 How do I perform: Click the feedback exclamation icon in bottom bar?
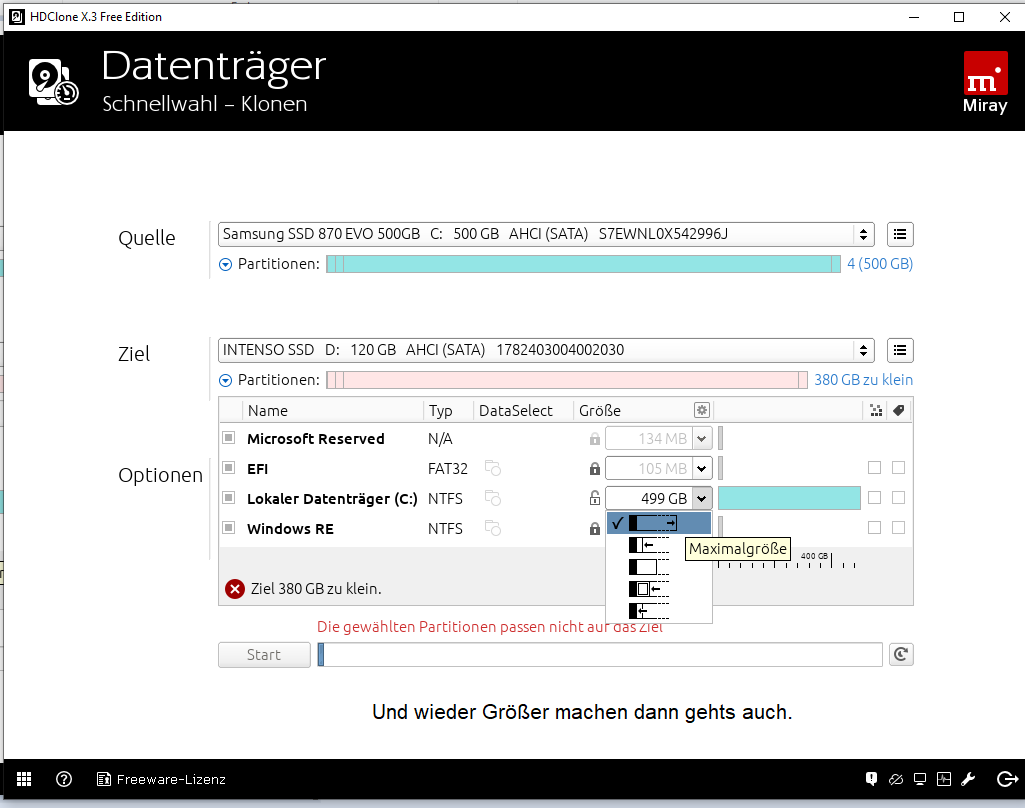871,779
